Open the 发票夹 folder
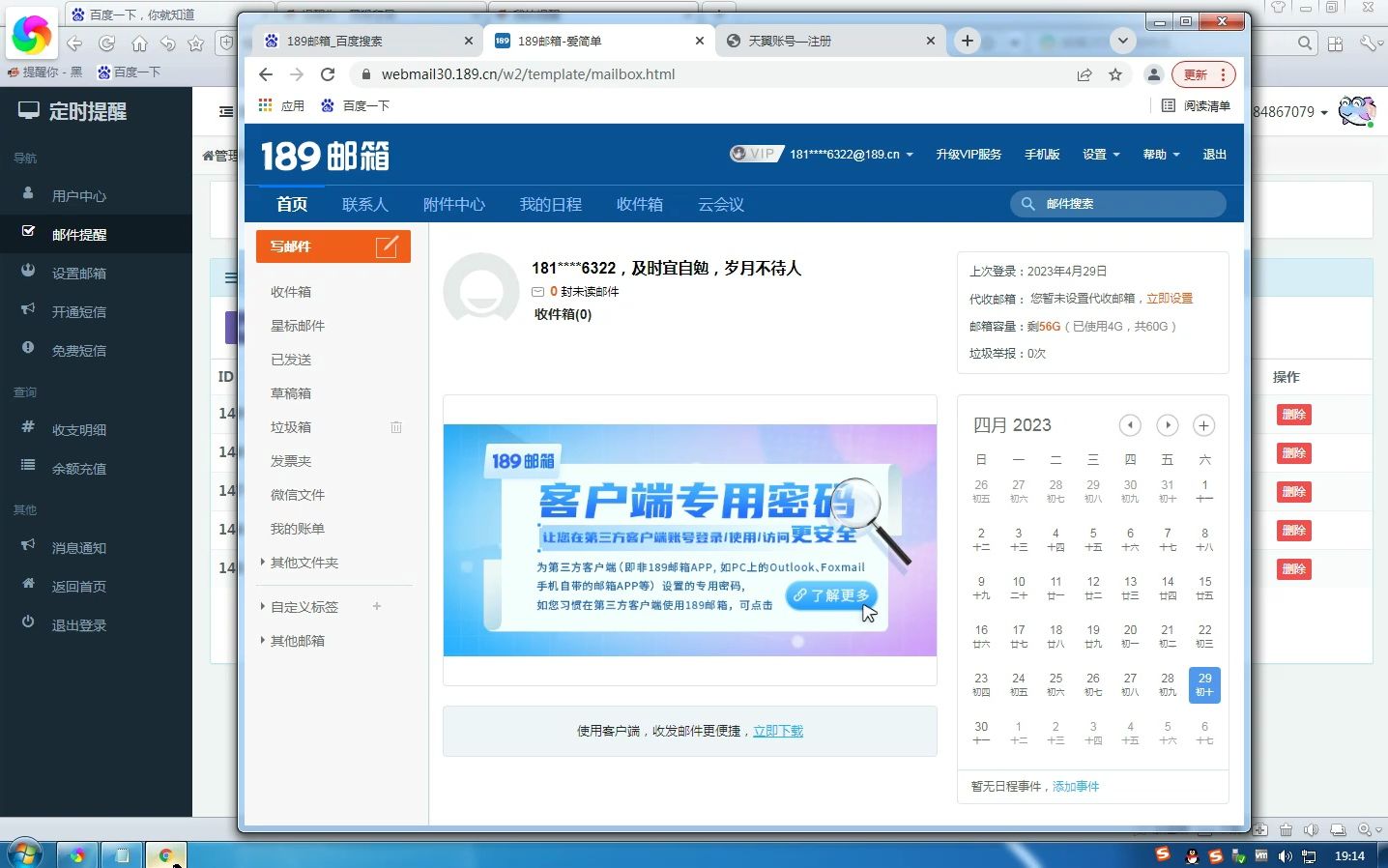1388x868 pixels. pyautogui.click(x=291, y=461)
